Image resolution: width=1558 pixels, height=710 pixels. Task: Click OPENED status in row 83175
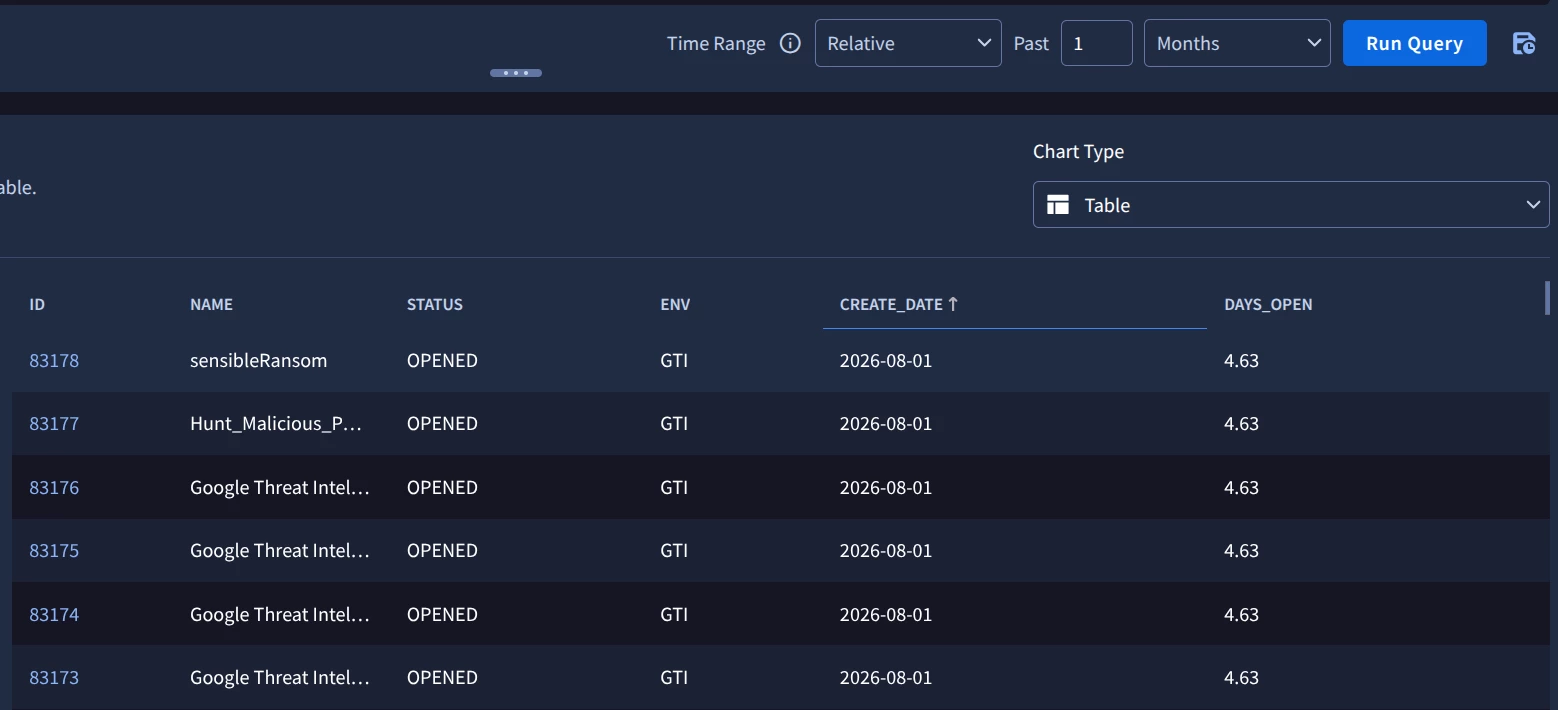point(442,550)
